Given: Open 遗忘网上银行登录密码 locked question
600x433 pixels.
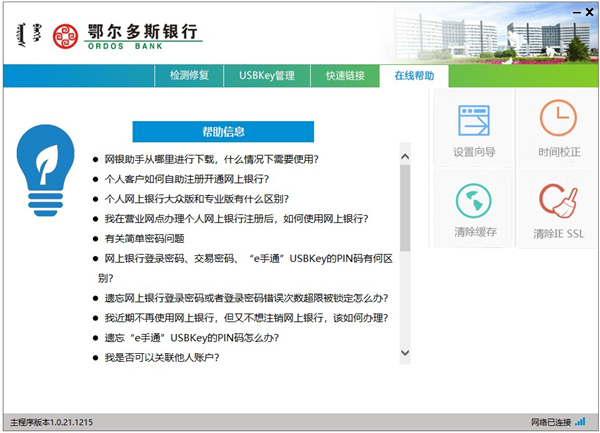Looking at the screenshot, I should (x=246, y=298).
